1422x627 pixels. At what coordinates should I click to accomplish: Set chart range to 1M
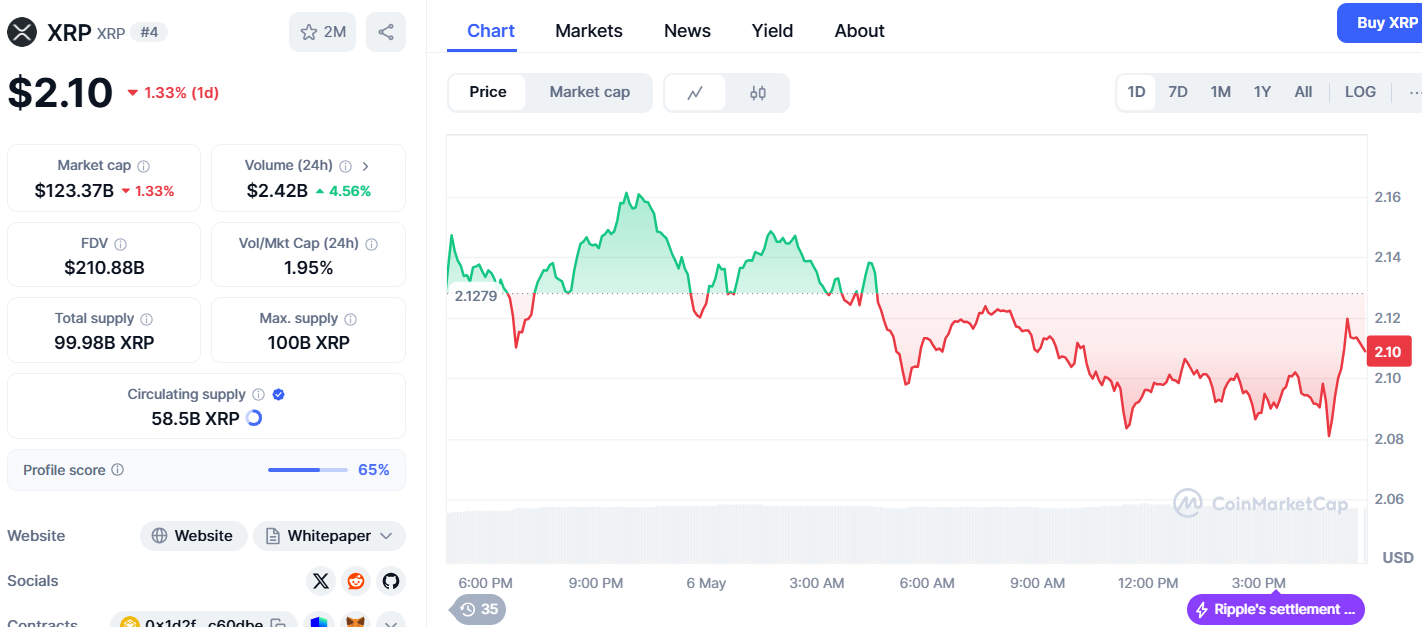[1221, 92]
